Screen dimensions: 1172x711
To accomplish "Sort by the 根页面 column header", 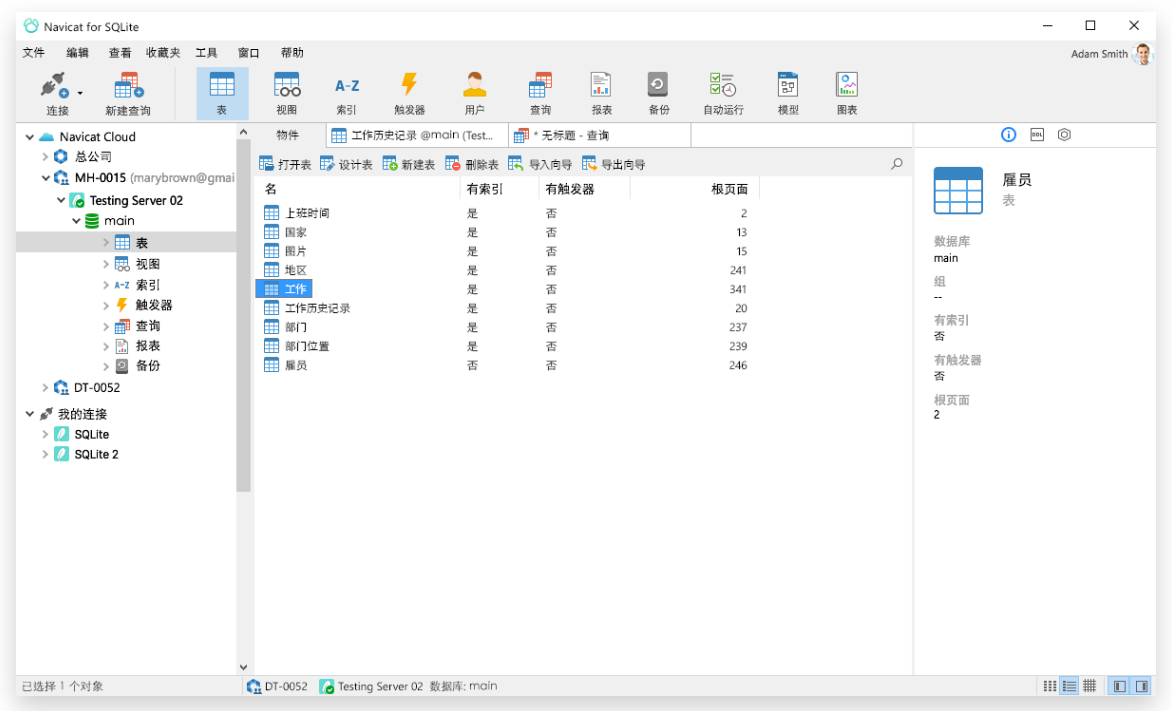I will [695, 189].
